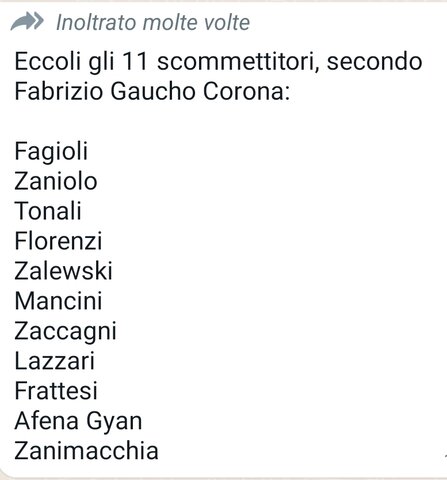Click the name Zalewski
447x480 pixels.
63,271
